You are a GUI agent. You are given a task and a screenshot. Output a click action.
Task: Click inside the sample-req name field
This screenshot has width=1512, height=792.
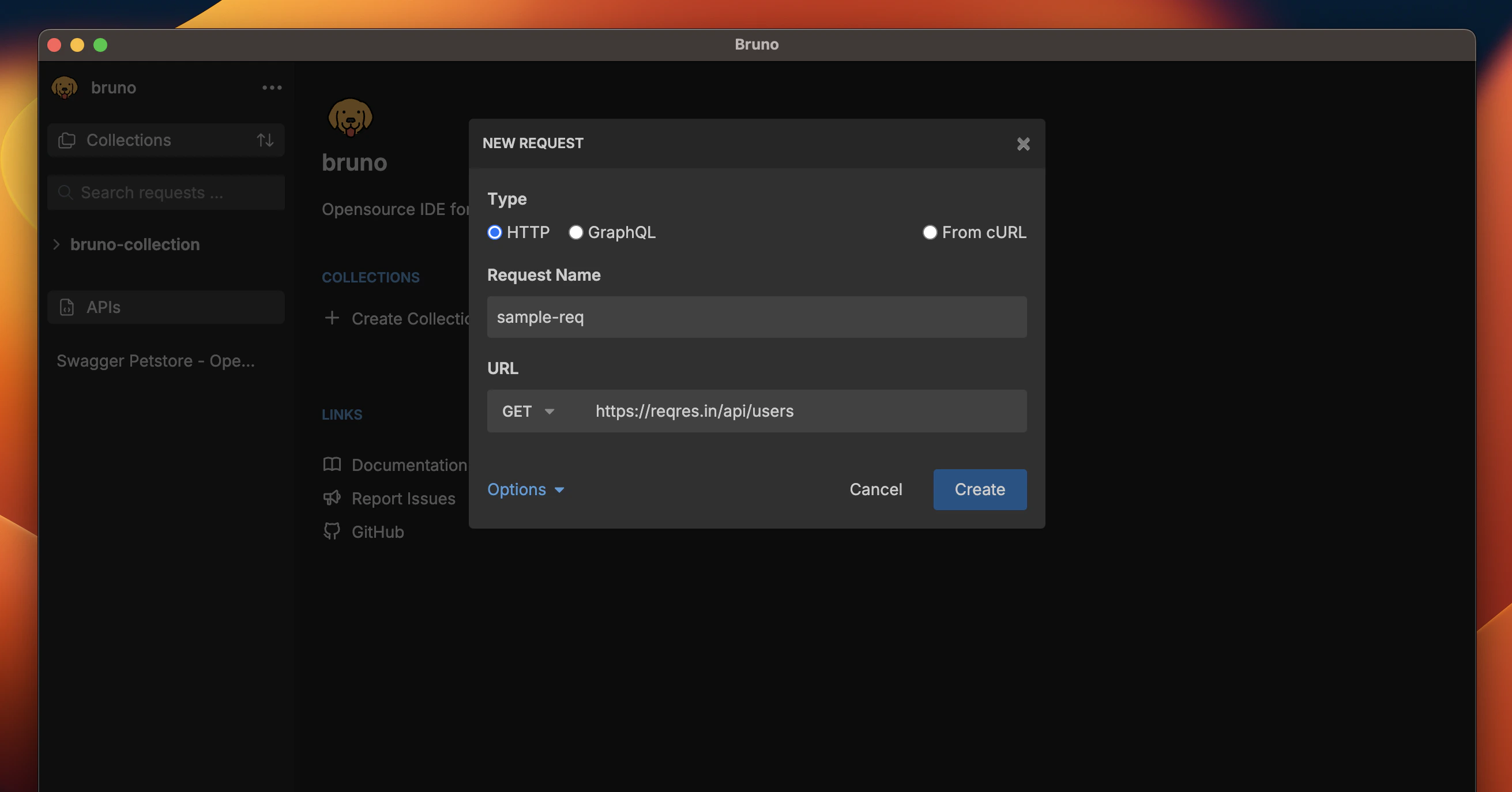pyautogui.click(x=756, y=317)
